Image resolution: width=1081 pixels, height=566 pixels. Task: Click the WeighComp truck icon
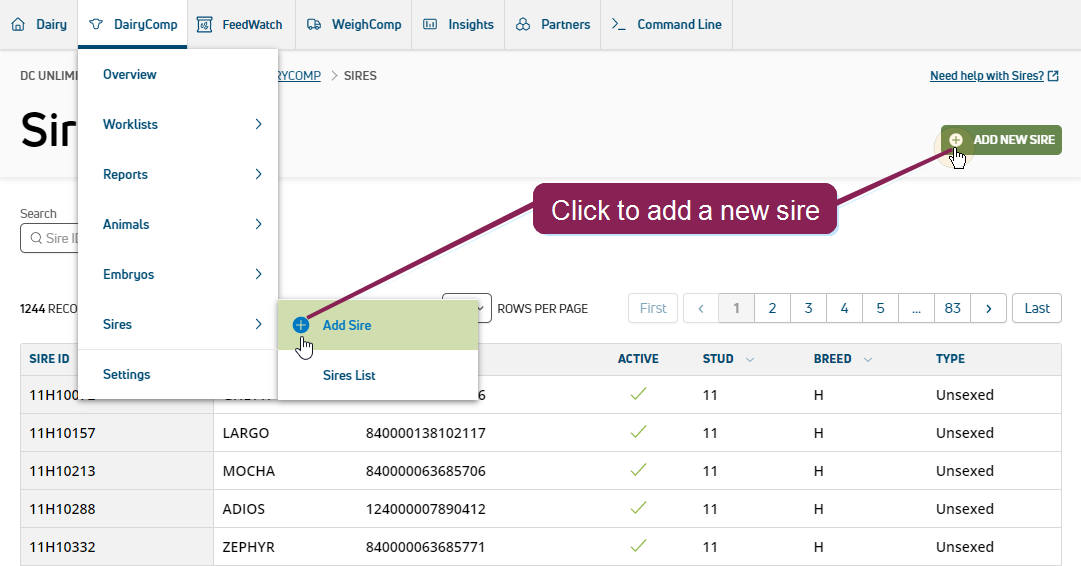(x=314, y=25)
